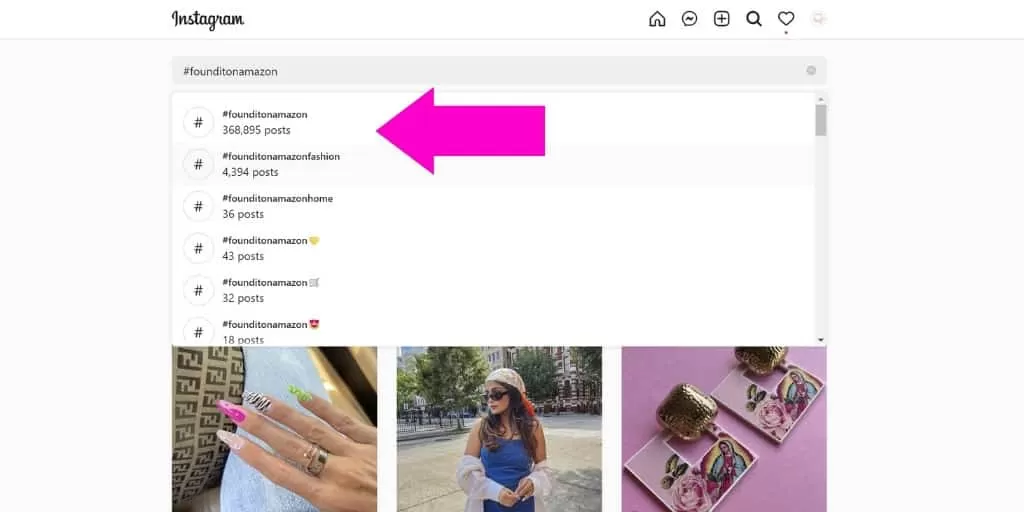This screenshot has height=512, width=1024.
Task: Open the Messenger direct messages icon
Action: point(689,19)
